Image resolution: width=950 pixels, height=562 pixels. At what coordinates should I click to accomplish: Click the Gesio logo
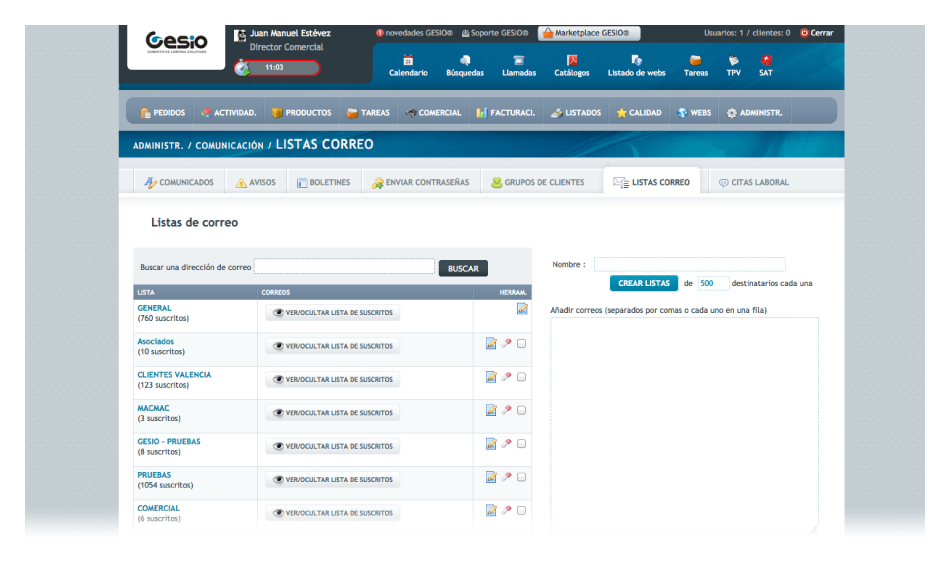click(x=176, y=42)
